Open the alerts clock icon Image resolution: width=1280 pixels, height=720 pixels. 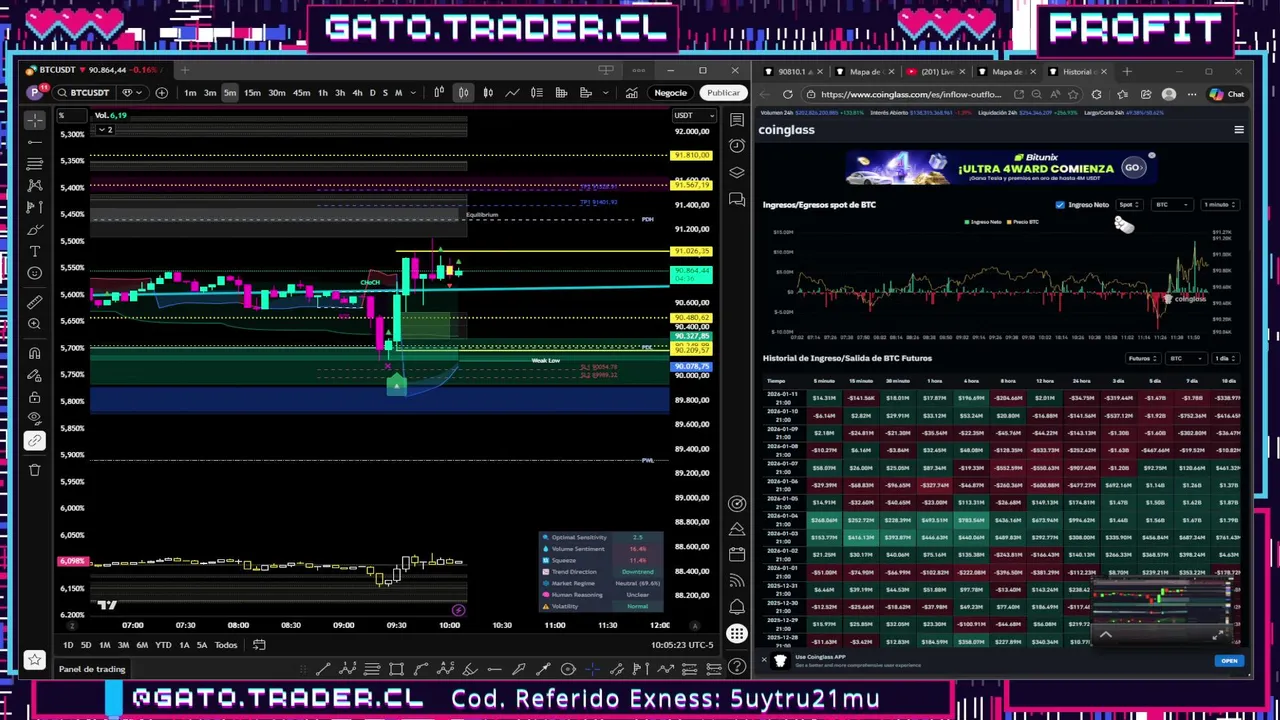pyautogui.click(x=737, y=146)
